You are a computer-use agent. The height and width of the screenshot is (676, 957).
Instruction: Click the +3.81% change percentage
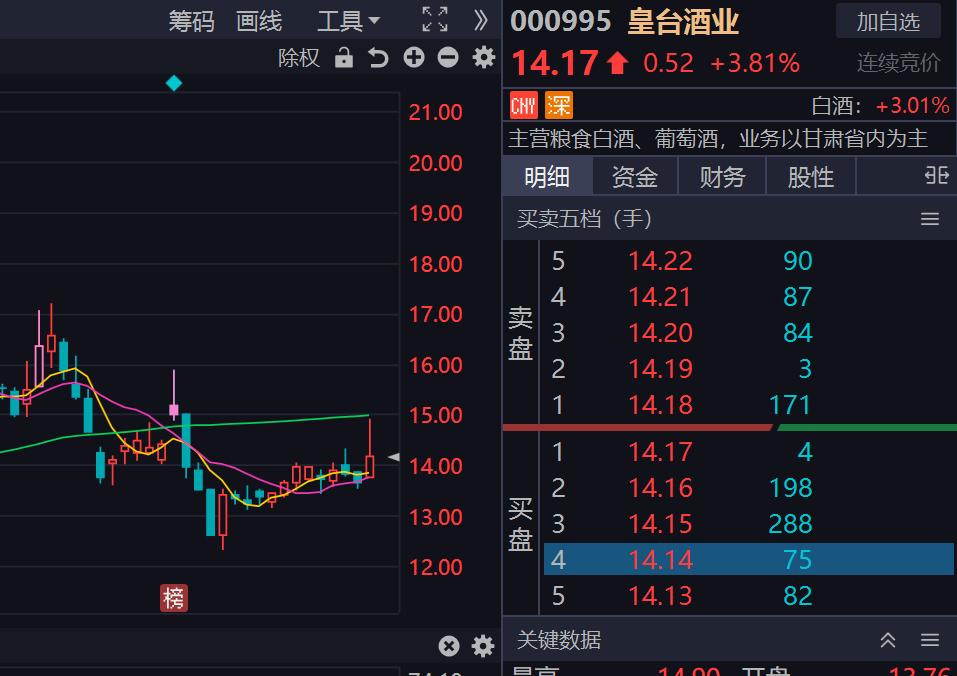(755, 63)
